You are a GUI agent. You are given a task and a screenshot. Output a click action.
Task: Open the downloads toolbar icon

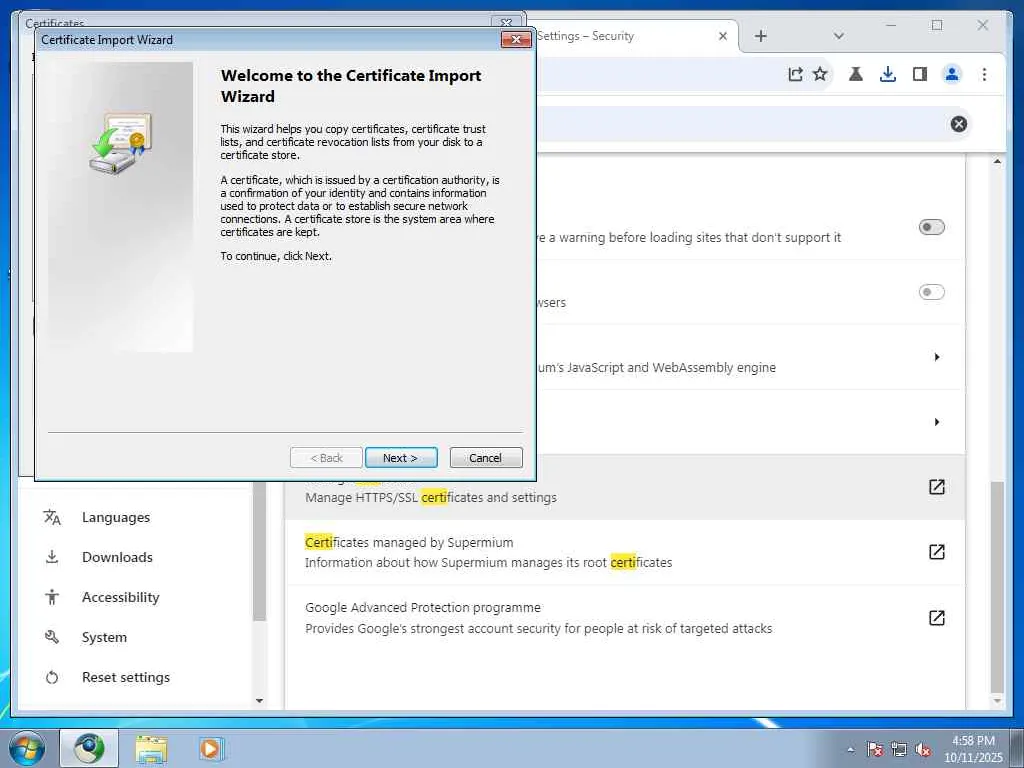coord(888,74)
